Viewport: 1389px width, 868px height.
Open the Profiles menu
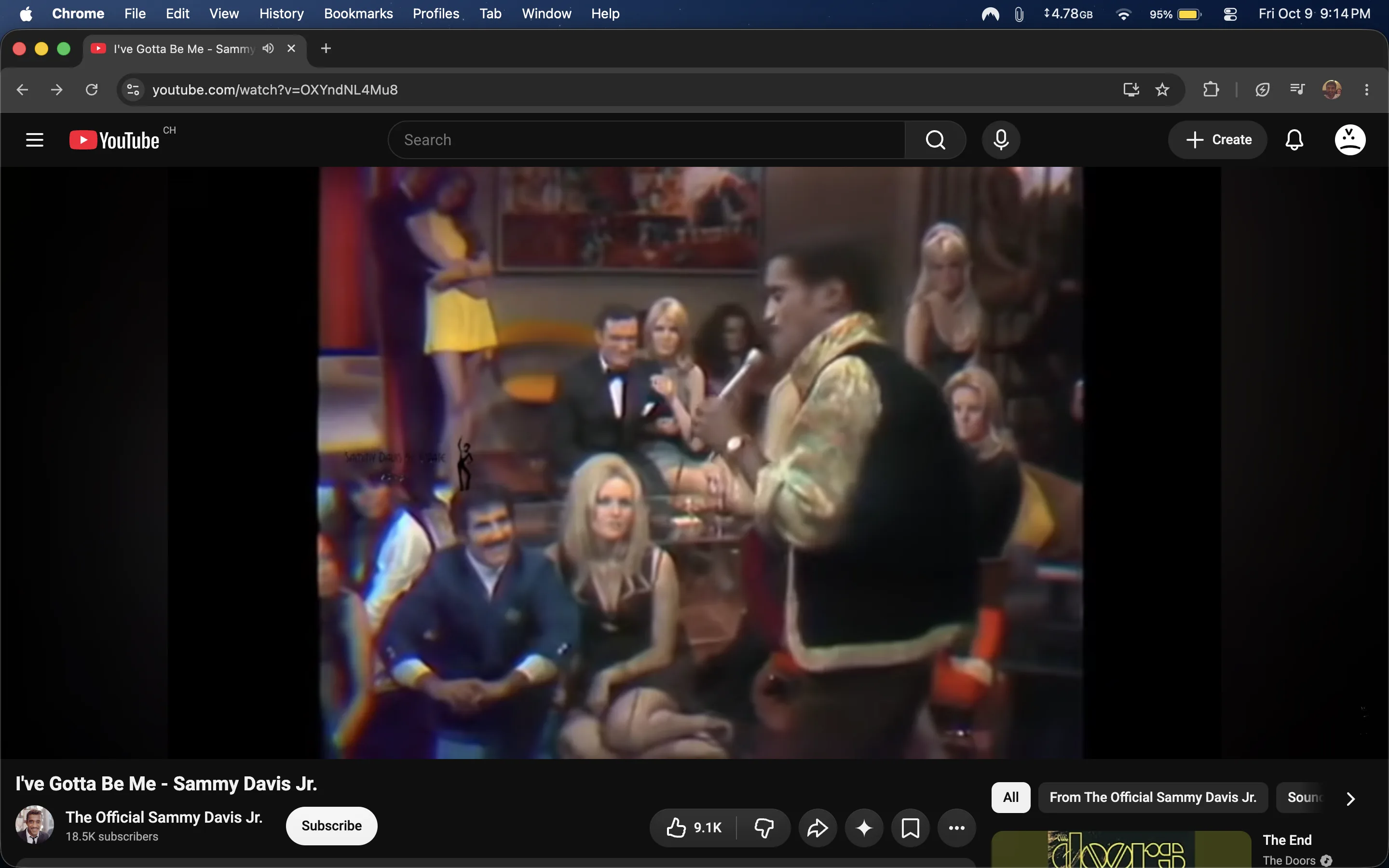[436, 14]
